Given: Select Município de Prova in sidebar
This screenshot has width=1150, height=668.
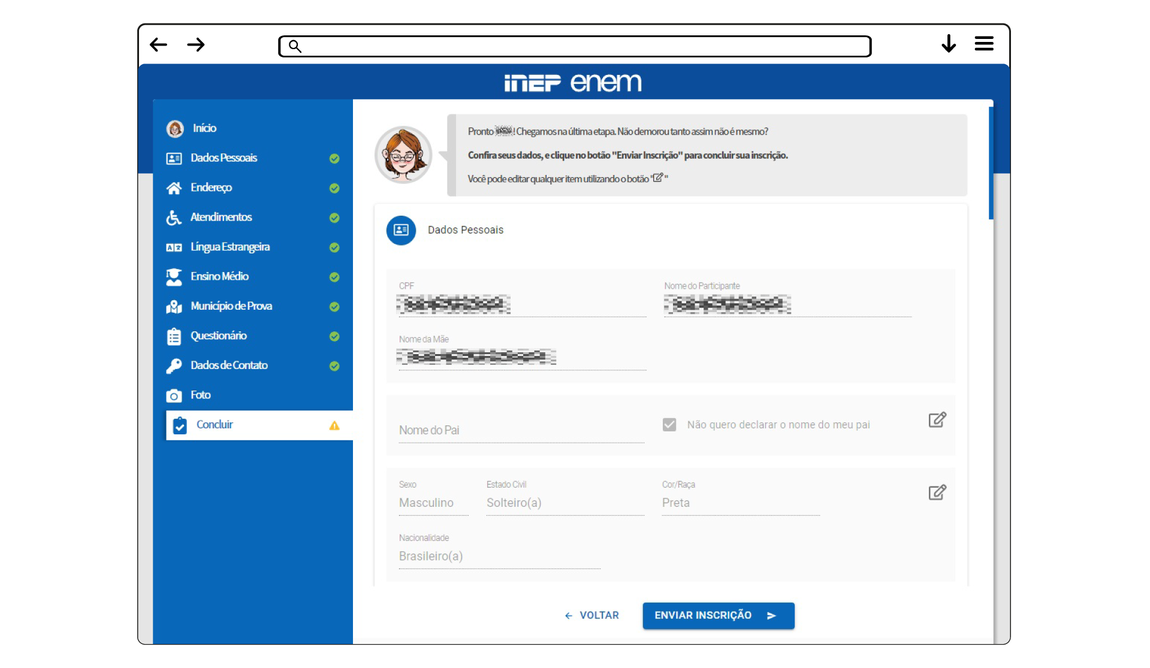Looking at the screenshot, I should [231, 306].
